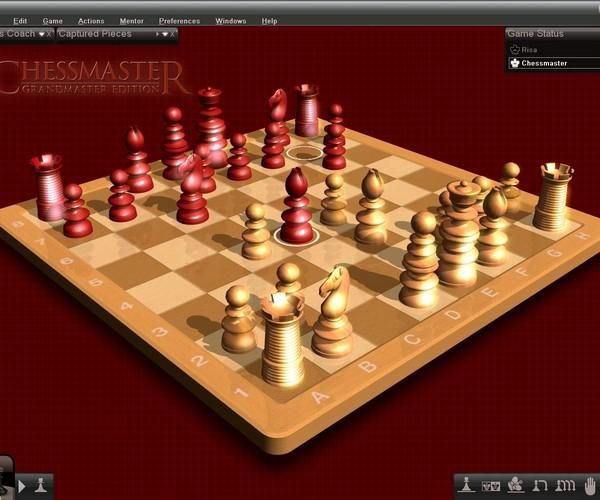Click the play arrow in bottom-left bar
Screen dimensions: 600x500
point(22,486)
